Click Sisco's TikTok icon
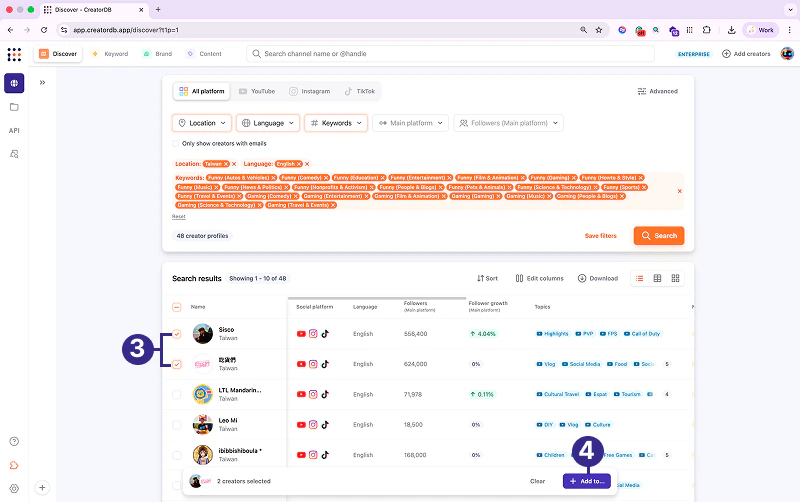 pyautogui.click(x=325, y=334)
